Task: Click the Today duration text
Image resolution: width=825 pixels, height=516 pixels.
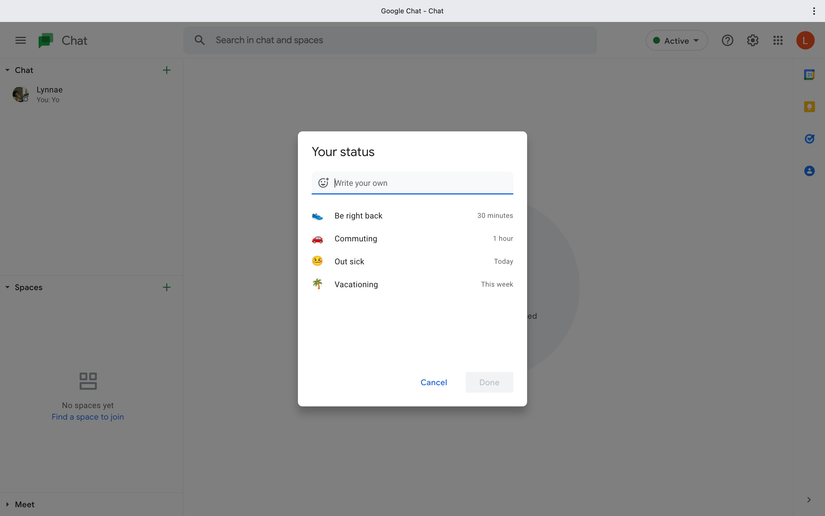Action: click(x=503, y=261)
